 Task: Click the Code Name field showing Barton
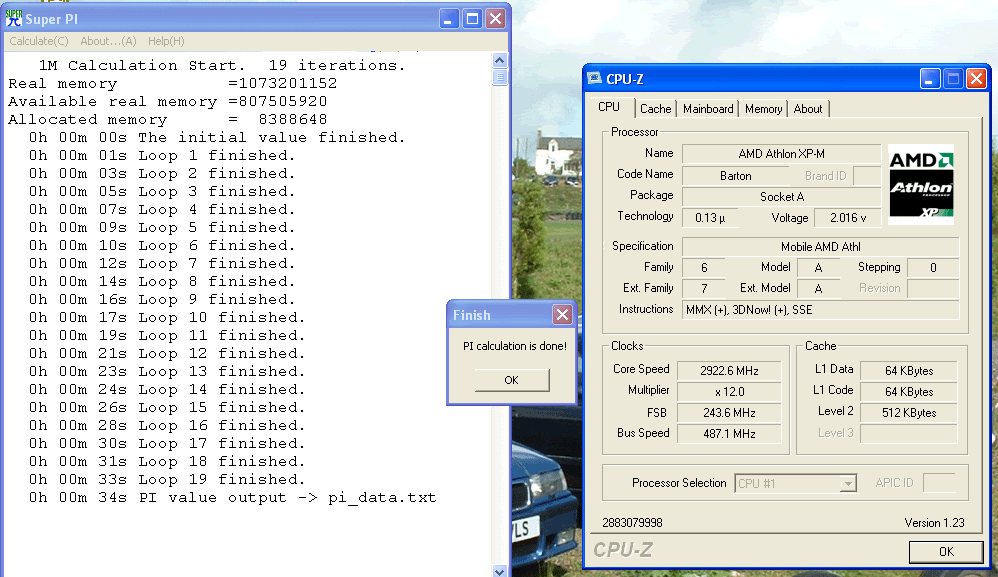[x=736, y=176]
